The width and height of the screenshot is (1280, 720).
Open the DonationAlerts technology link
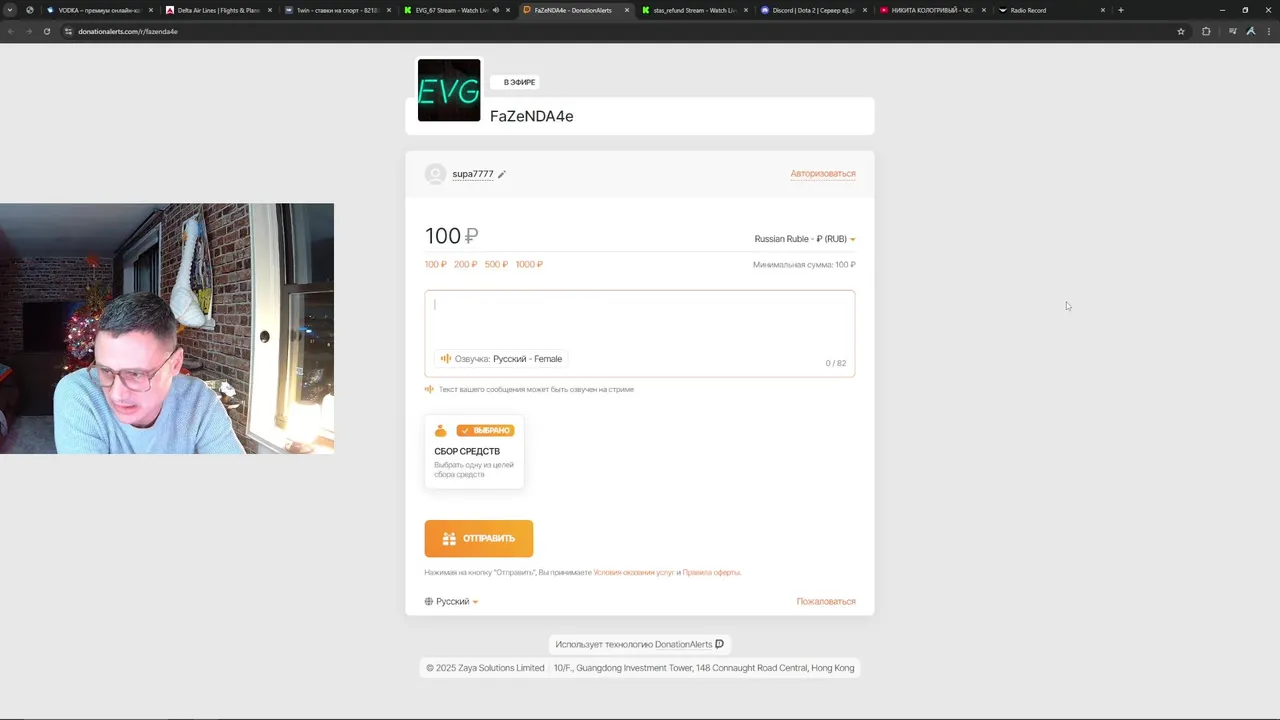point(684,645)
